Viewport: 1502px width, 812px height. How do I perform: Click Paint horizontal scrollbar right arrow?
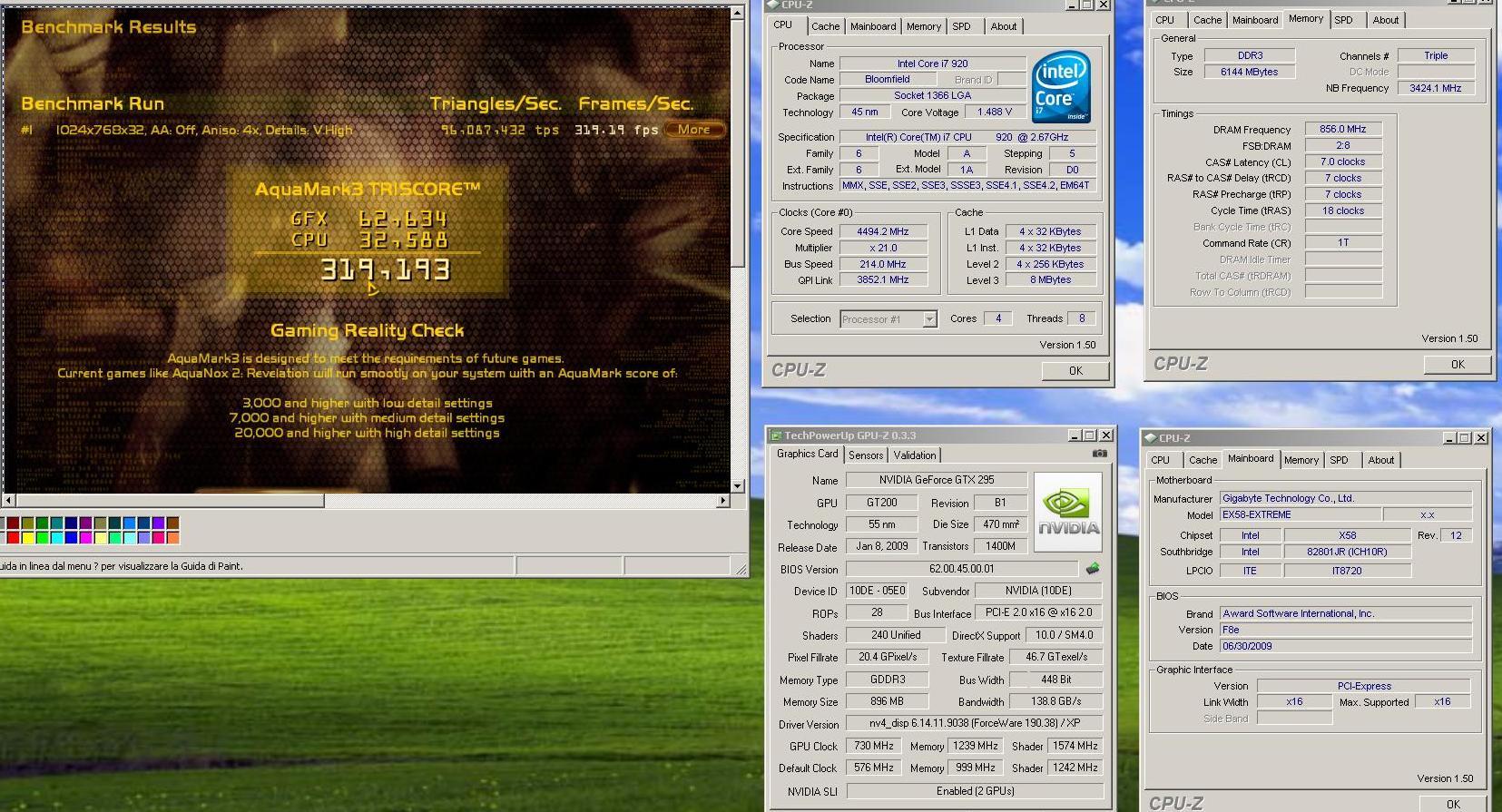(x=723, y=500)
